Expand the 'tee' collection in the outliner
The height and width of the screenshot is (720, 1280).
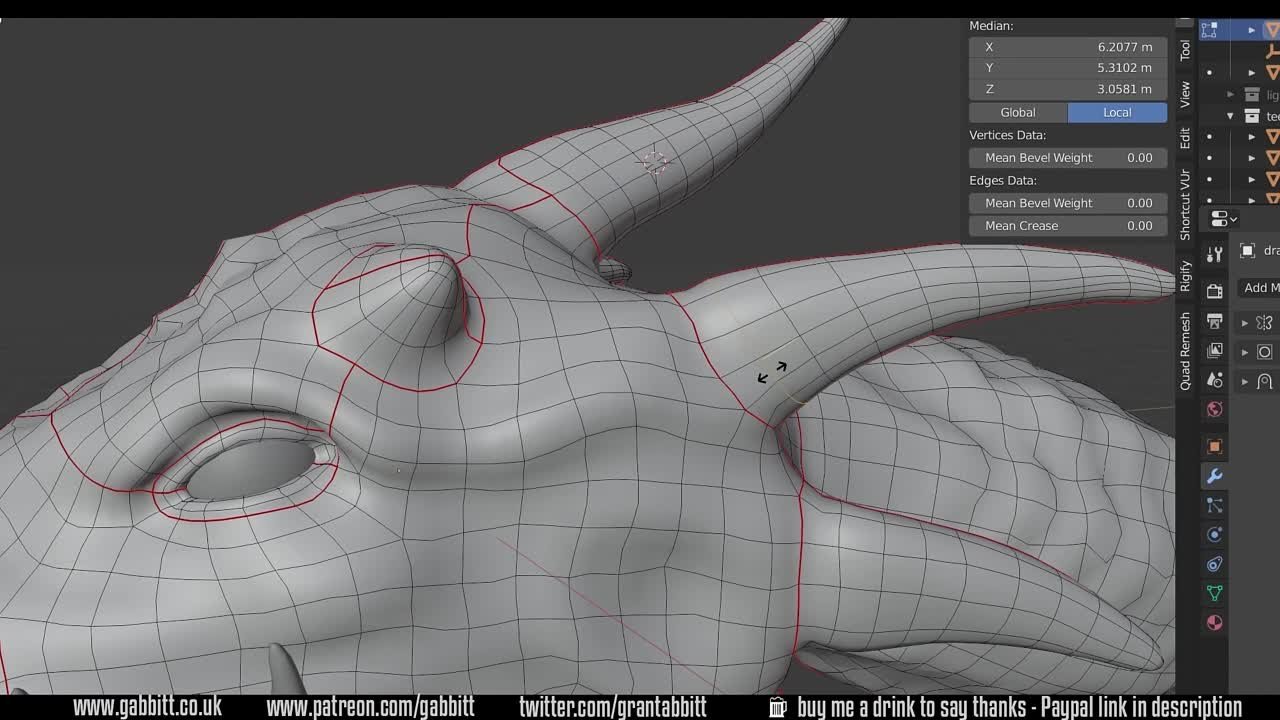tap(1230, 114)
